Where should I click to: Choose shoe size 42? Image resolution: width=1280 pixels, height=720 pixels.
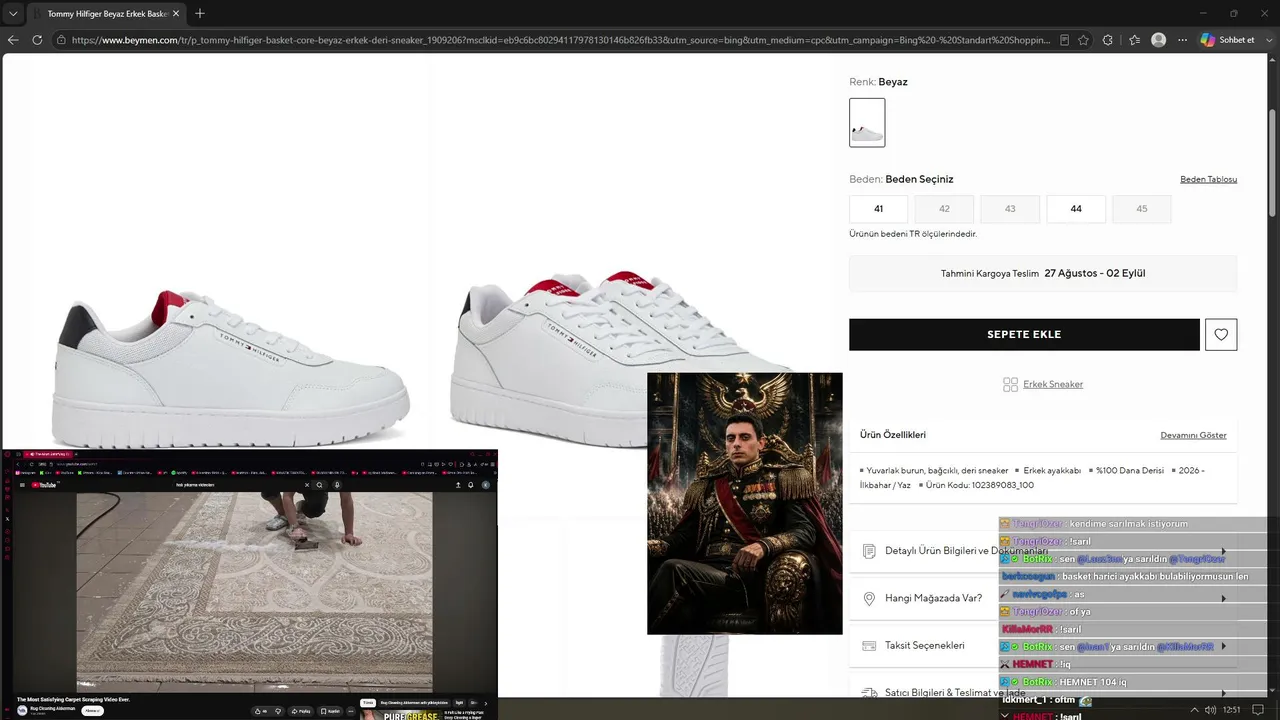click(944, 209)
